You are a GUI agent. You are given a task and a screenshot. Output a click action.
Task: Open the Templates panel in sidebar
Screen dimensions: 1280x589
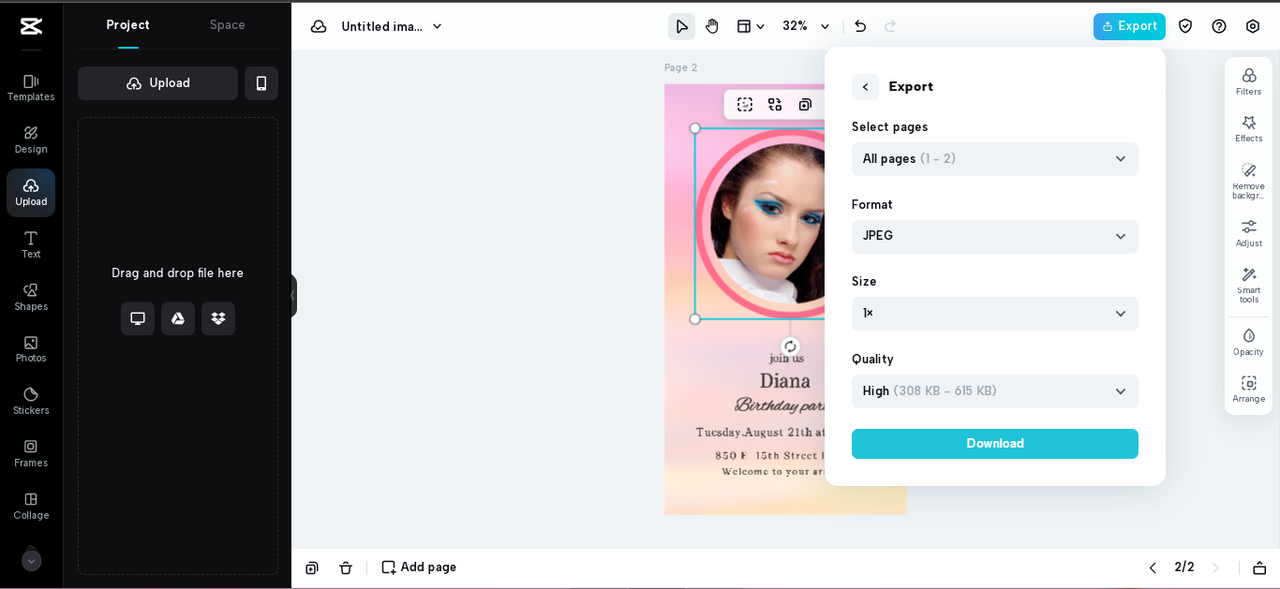31,87
